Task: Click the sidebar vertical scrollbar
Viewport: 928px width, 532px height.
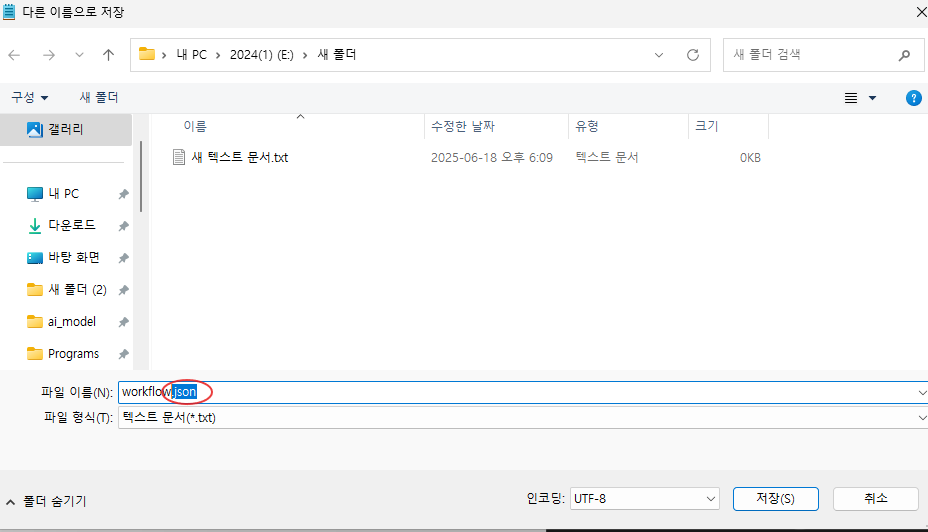Action: 141,176
